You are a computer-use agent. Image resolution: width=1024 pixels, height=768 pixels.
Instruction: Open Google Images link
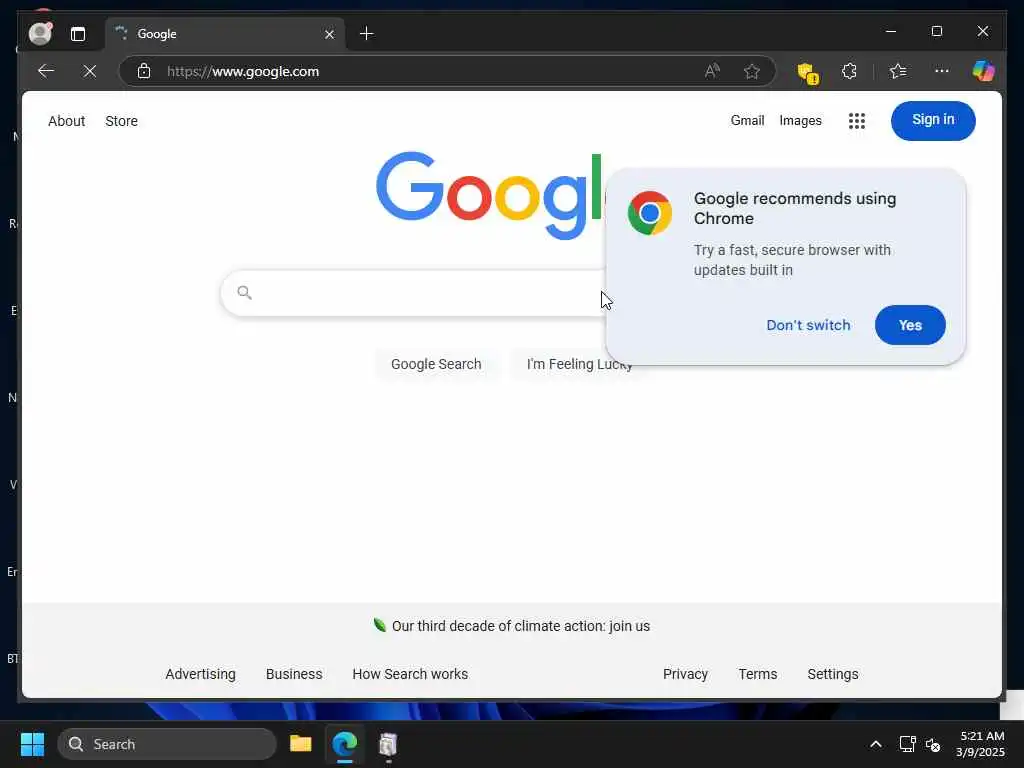[x=800, y=120]
